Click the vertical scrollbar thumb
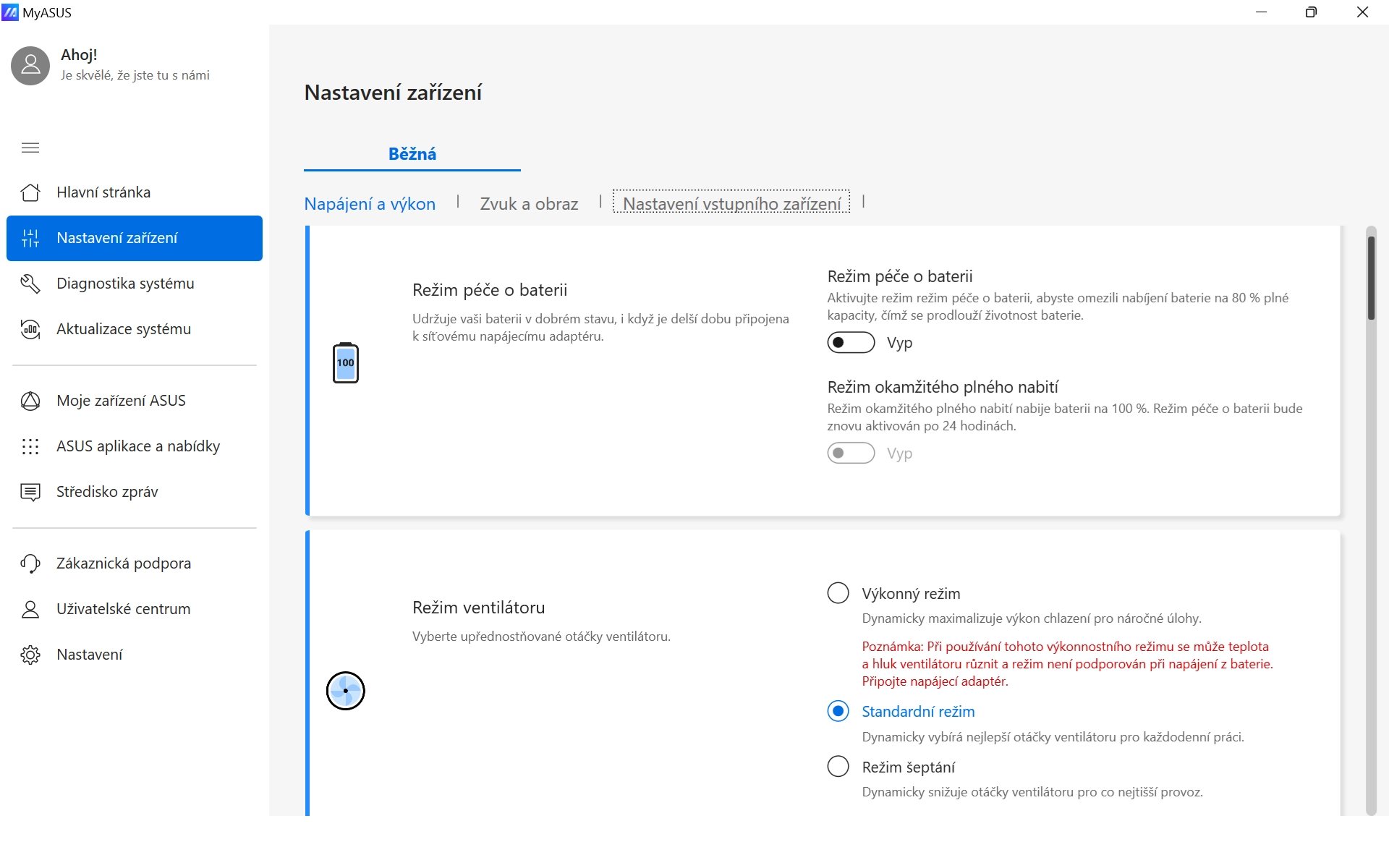Screen dimensions: 1389x868 click(x=1371, y=278)
